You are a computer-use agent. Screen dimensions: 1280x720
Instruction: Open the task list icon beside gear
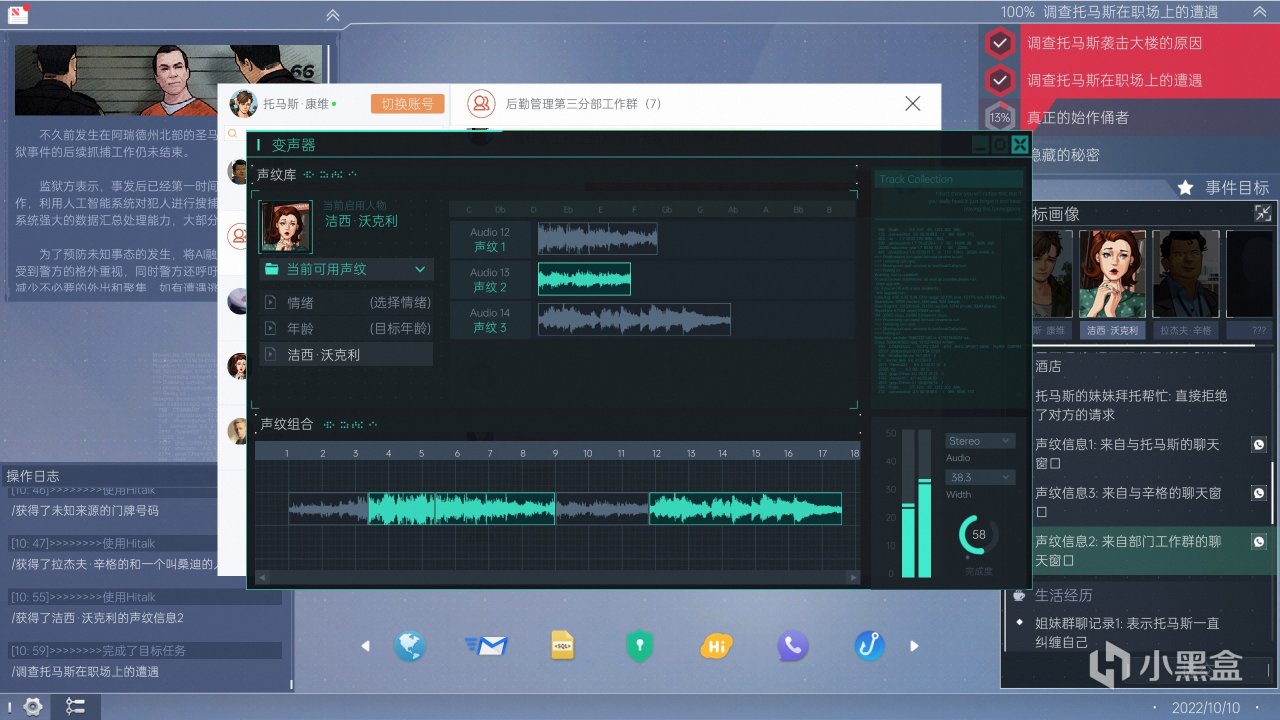pos(76,707)
